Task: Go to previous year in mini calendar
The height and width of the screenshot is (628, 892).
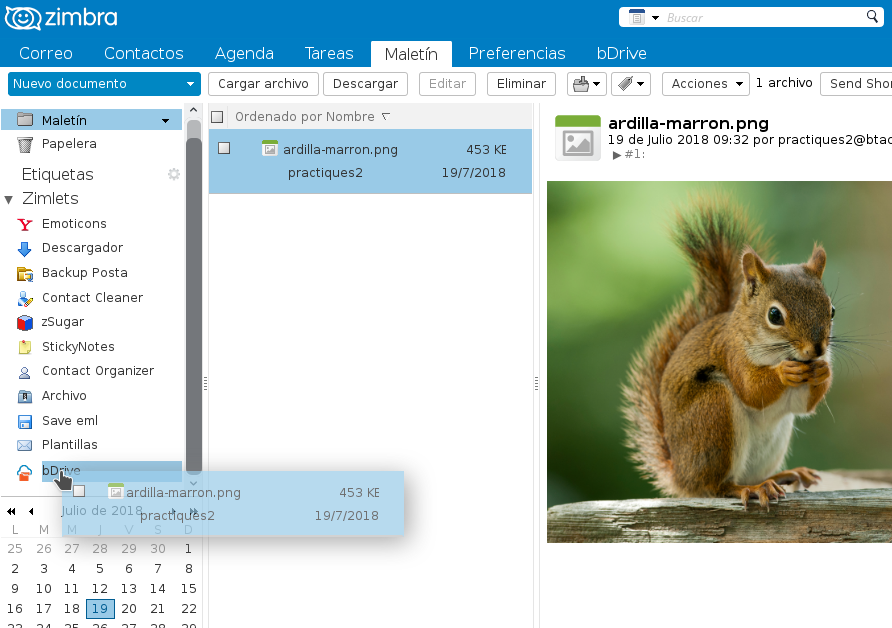Action: pos(11,511)
